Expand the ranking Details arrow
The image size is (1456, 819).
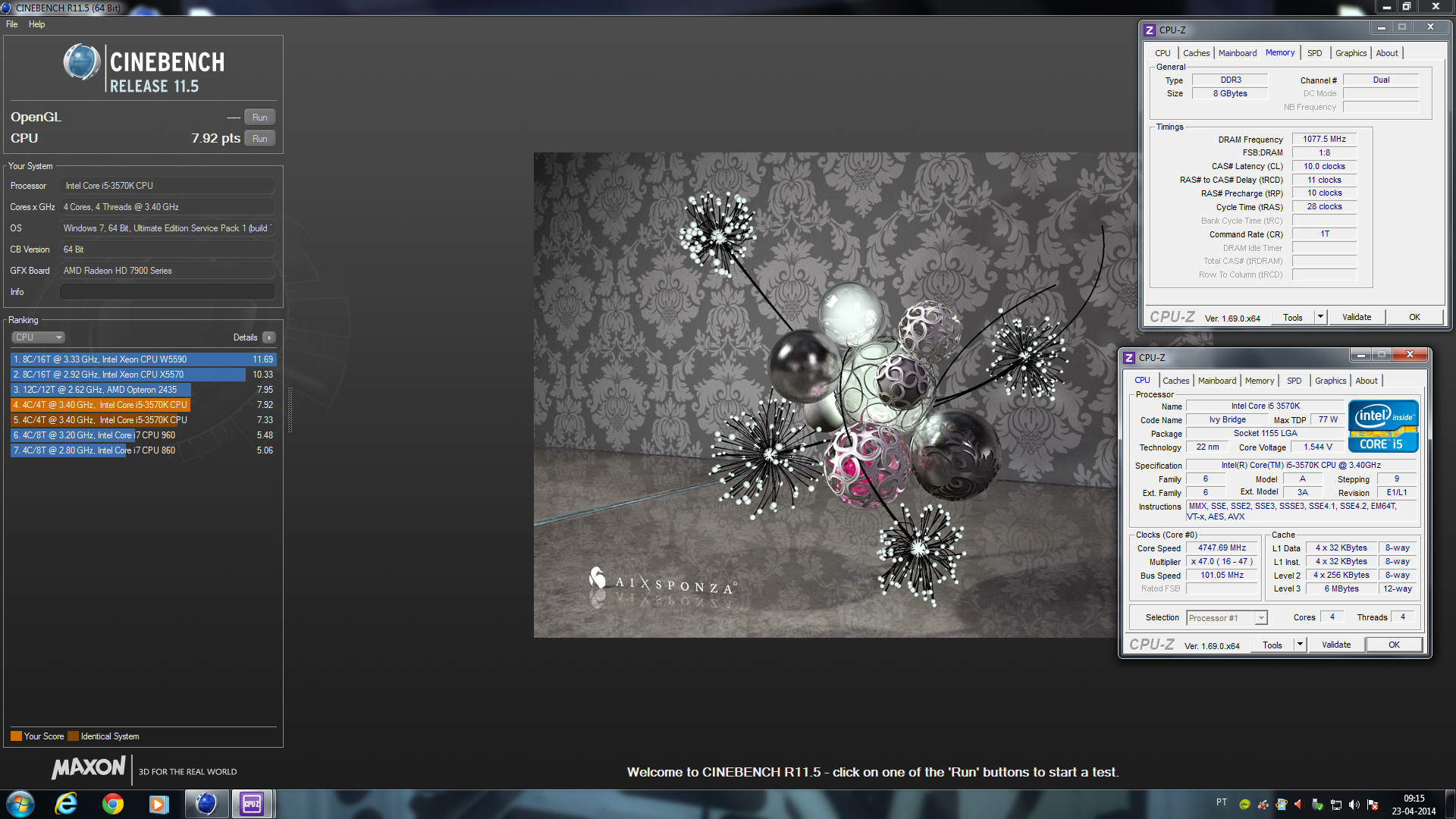269,337
